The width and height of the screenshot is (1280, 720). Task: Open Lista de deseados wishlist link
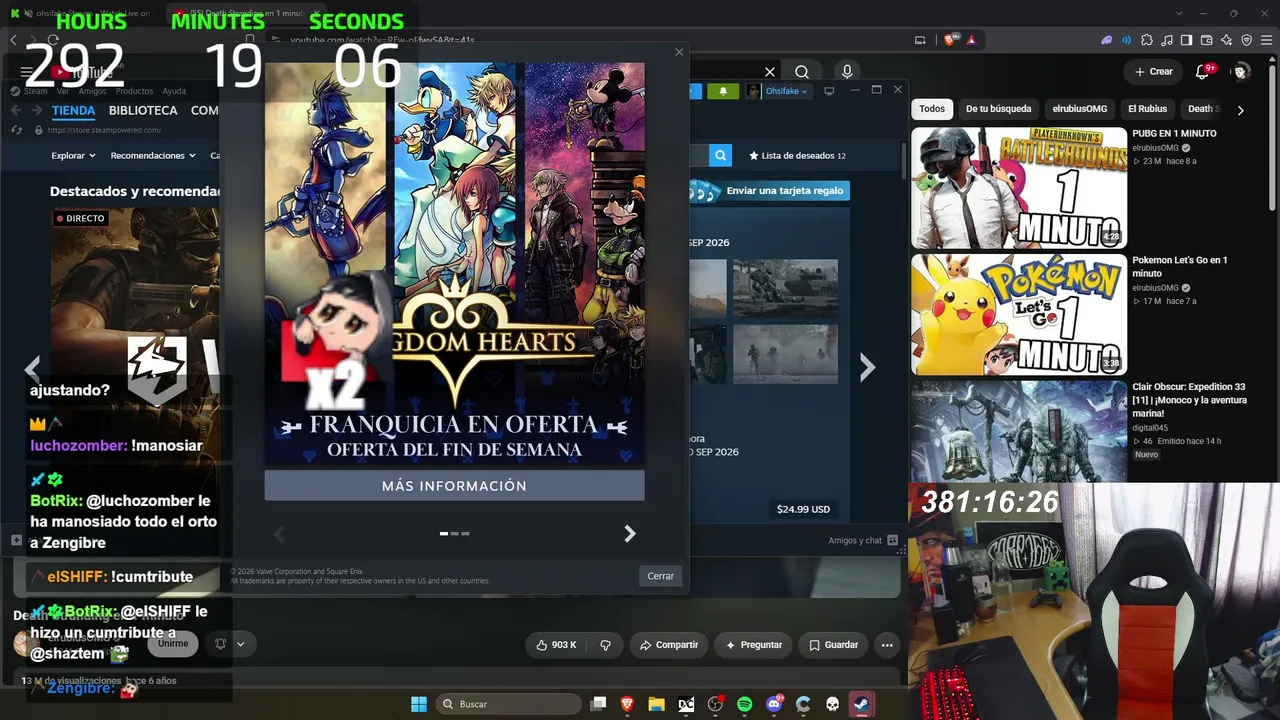pyautogui.click(x=797, y=156)
